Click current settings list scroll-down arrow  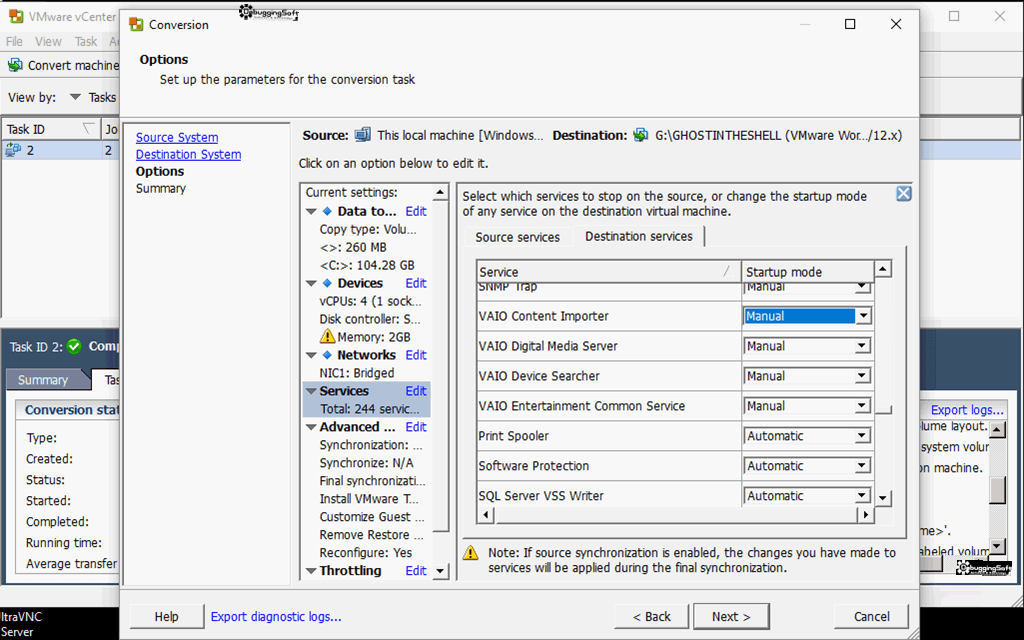[x=440, y=571]
